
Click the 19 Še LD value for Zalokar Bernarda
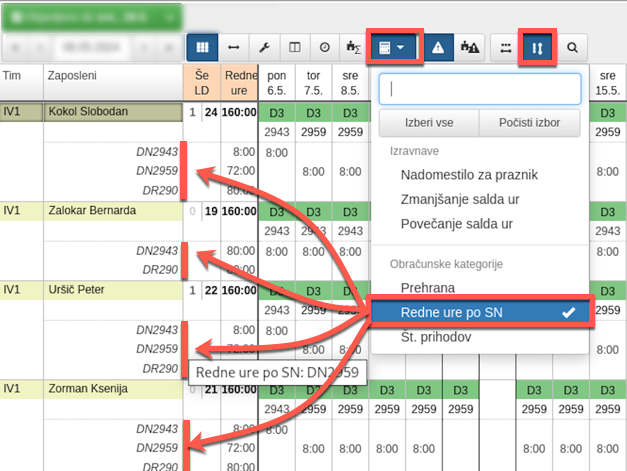(211, 211)
